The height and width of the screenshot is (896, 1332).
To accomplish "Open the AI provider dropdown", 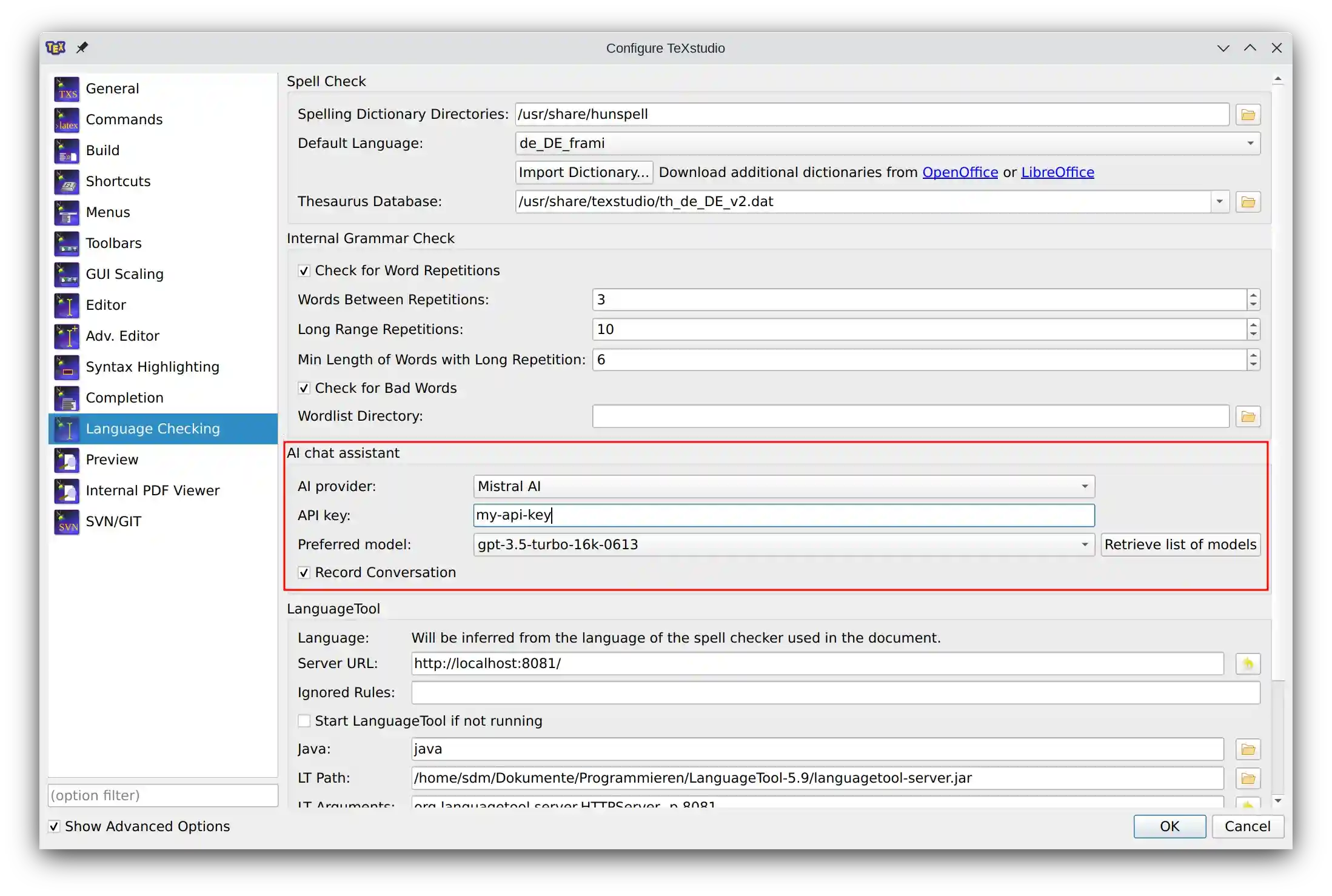I will pos(783,487).
